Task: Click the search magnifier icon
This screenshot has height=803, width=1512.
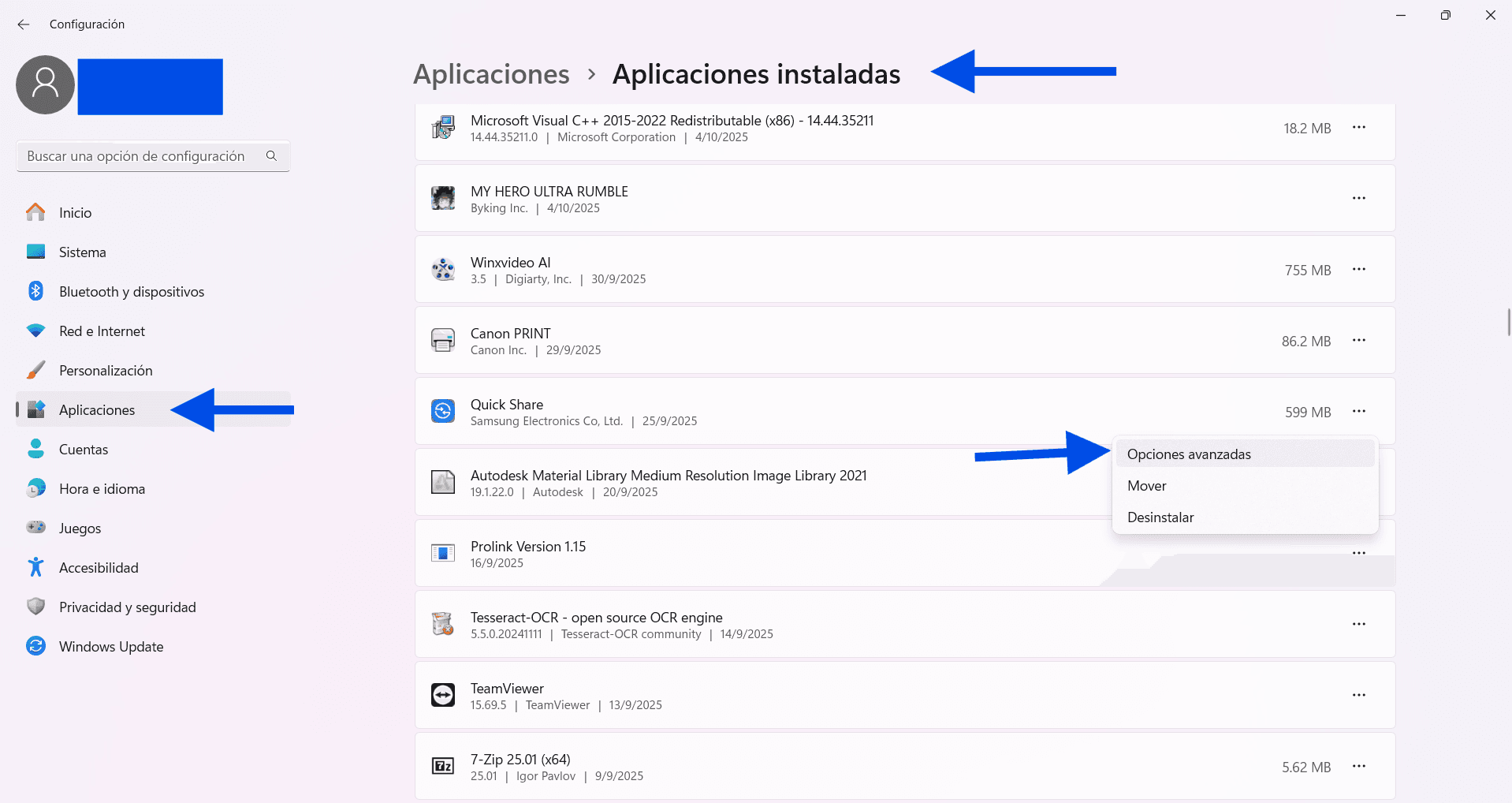Action: pos(271,156)
